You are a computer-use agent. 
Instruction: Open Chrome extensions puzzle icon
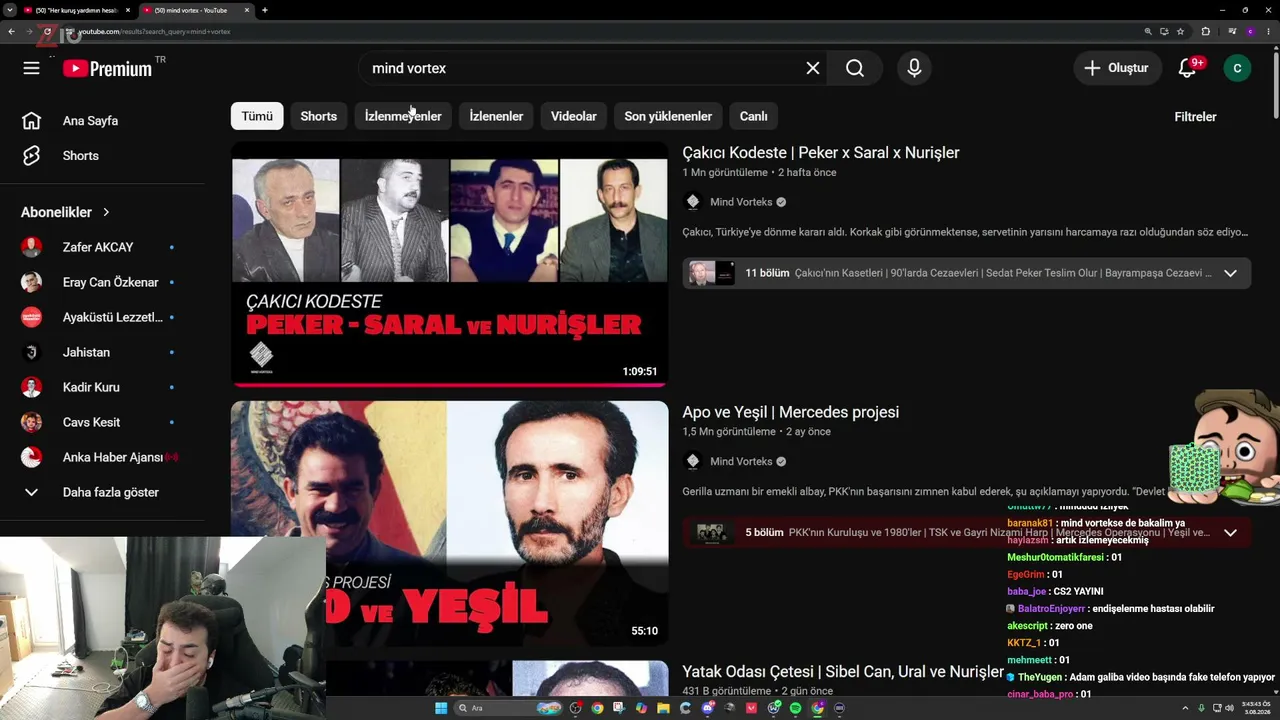[x=1205, y=31]
